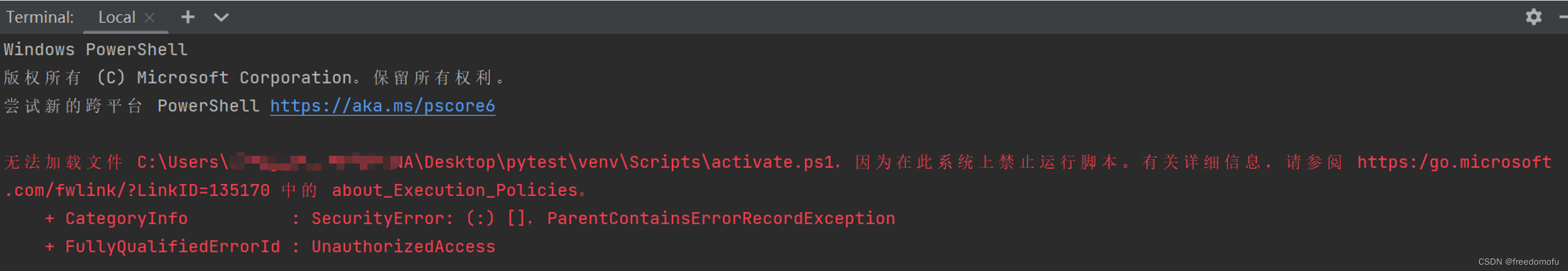Screen dimensions: 1568x271
Task: Open a new terminal session with plus icon
Action: click(x=187, y=17)
